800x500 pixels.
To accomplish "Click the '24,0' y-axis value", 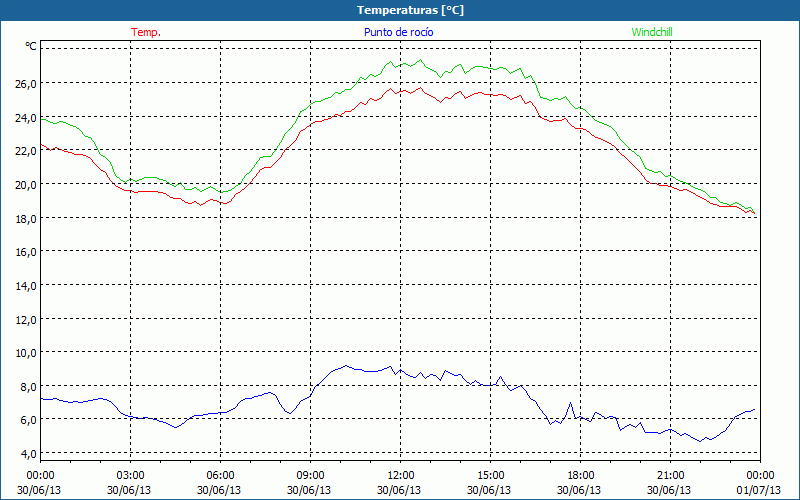I will pyautogui.click(x=26, y=118).
